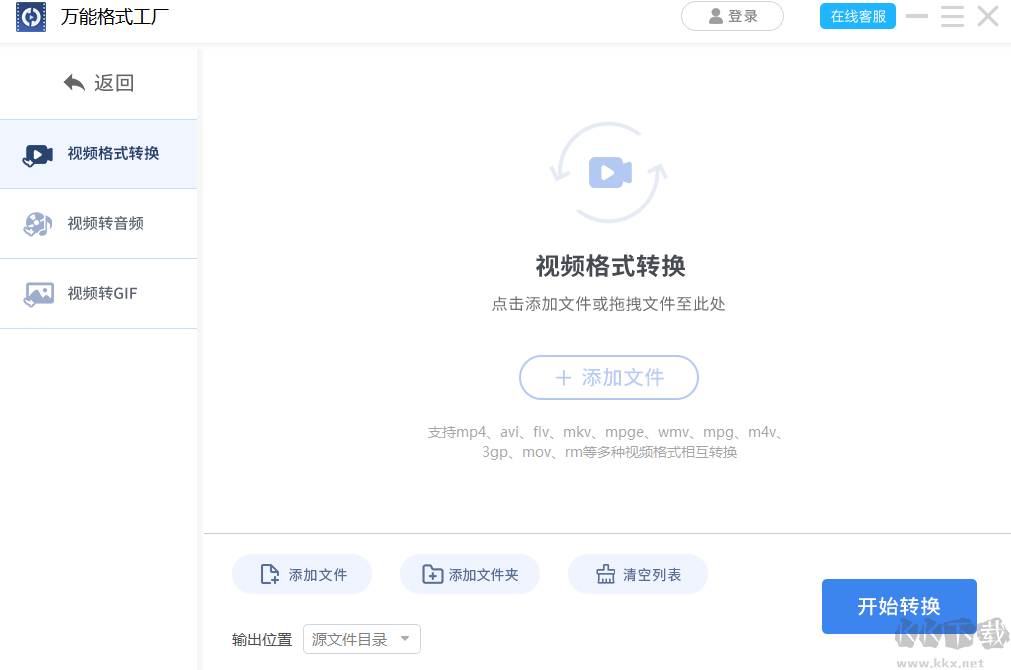The height and width of the screenshot is (670, 1011).
Task: Switch to the 视频转GIF tab
Action: (97, 293)
